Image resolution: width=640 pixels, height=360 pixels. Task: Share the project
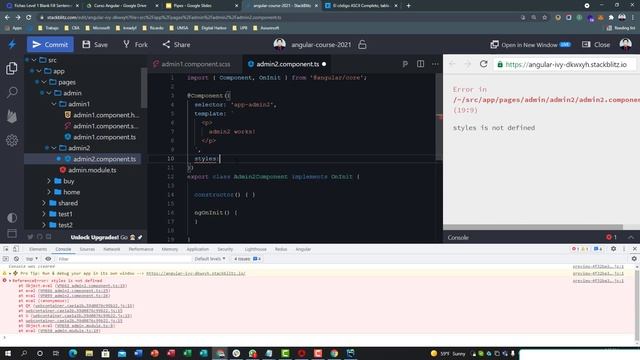coord(176,44)
